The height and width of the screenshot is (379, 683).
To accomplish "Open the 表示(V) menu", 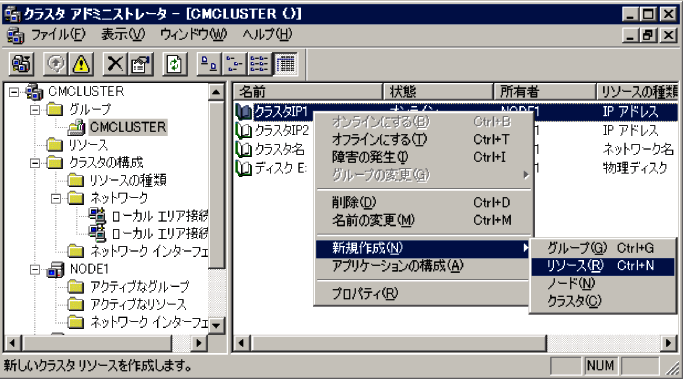I will (123, 34).
